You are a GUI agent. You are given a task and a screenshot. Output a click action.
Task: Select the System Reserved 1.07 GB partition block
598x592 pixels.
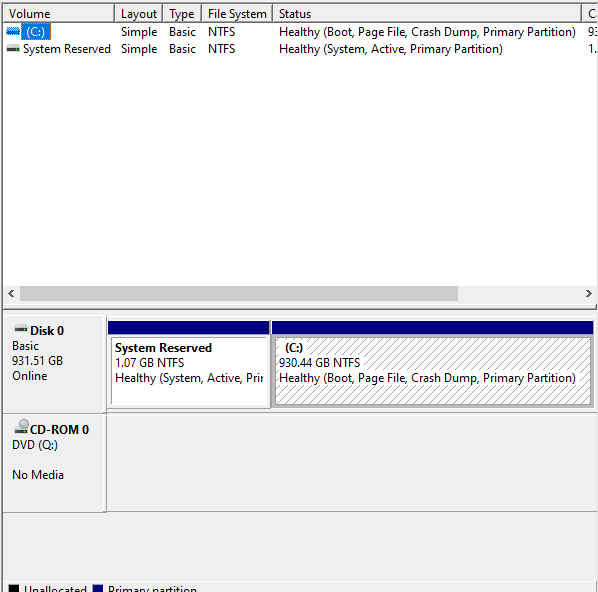(x=189, y=364)
